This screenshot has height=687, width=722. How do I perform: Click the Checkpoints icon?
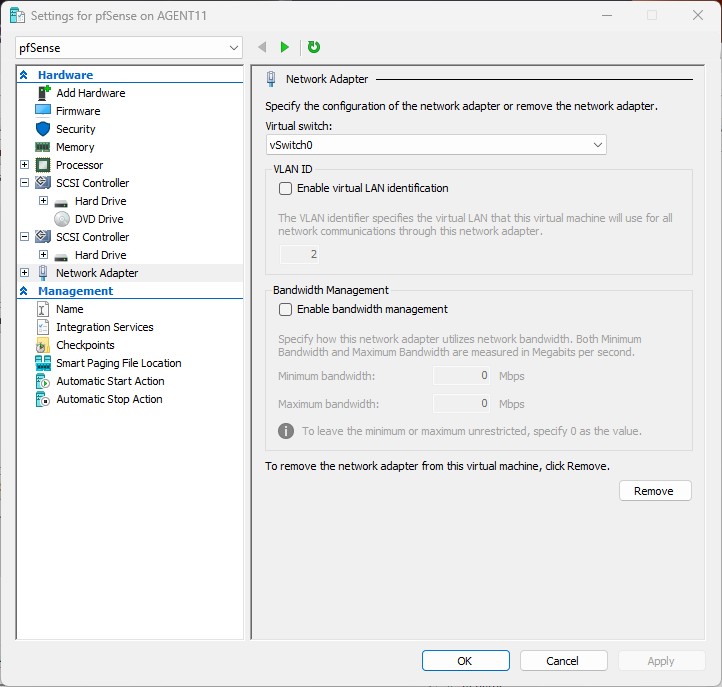[x=42, y=345]
